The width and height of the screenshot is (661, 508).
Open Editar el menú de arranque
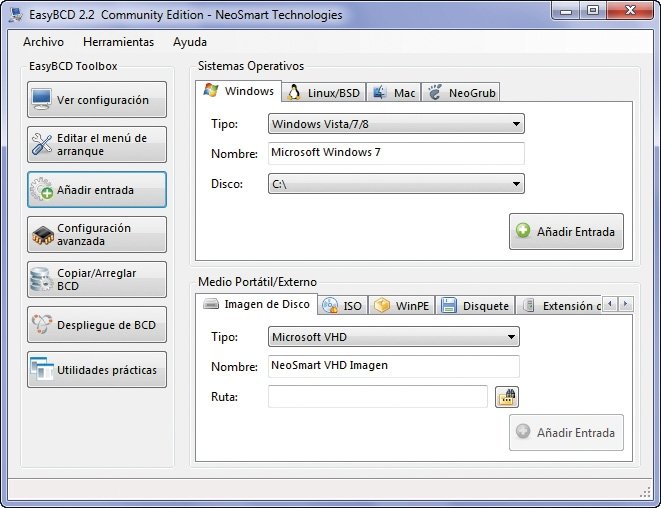tap(97, 145)
